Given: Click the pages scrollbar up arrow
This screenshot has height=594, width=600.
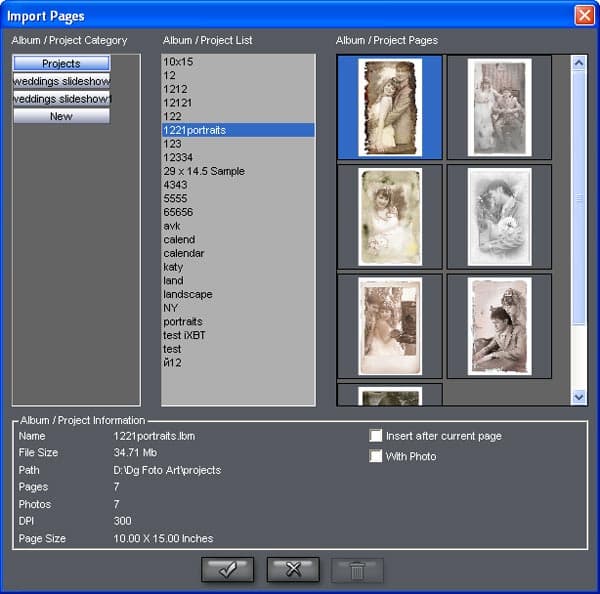Looking at the screenshot, I should point(579,63).
